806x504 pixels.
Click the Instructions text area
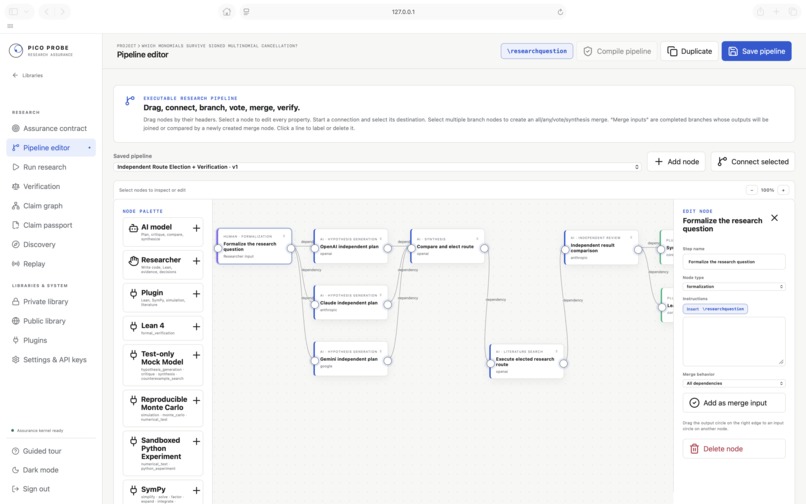[x=734, y=341]
